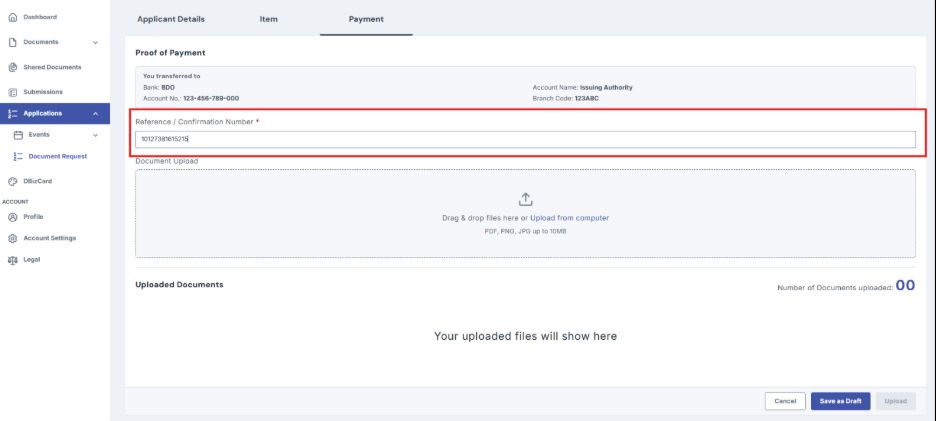Click the Reference / Confirmation Number field
936x421 pixels.
(525, 139)
